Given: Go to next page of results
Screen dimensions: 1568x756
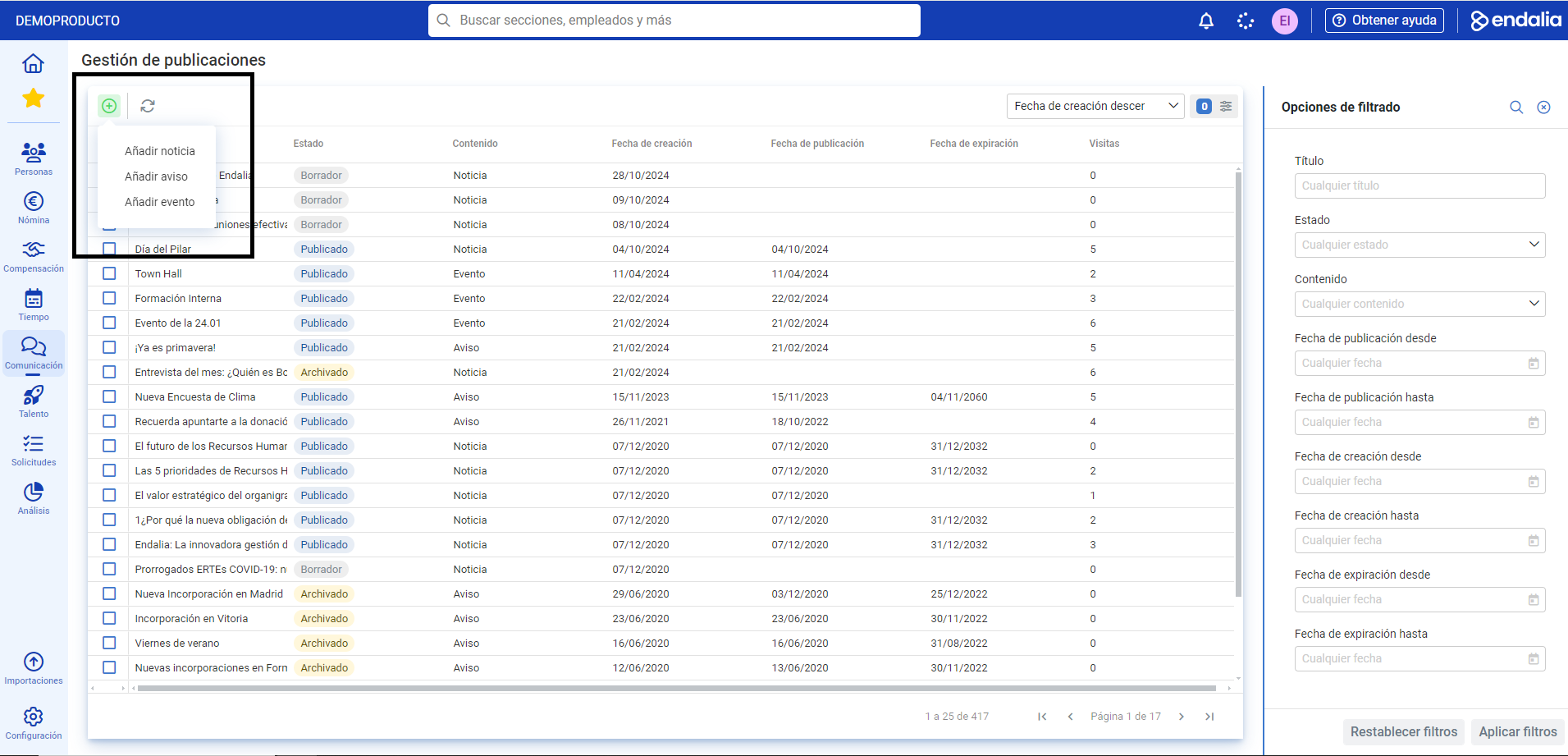Looking at the screenshot, I should 1182,717.
